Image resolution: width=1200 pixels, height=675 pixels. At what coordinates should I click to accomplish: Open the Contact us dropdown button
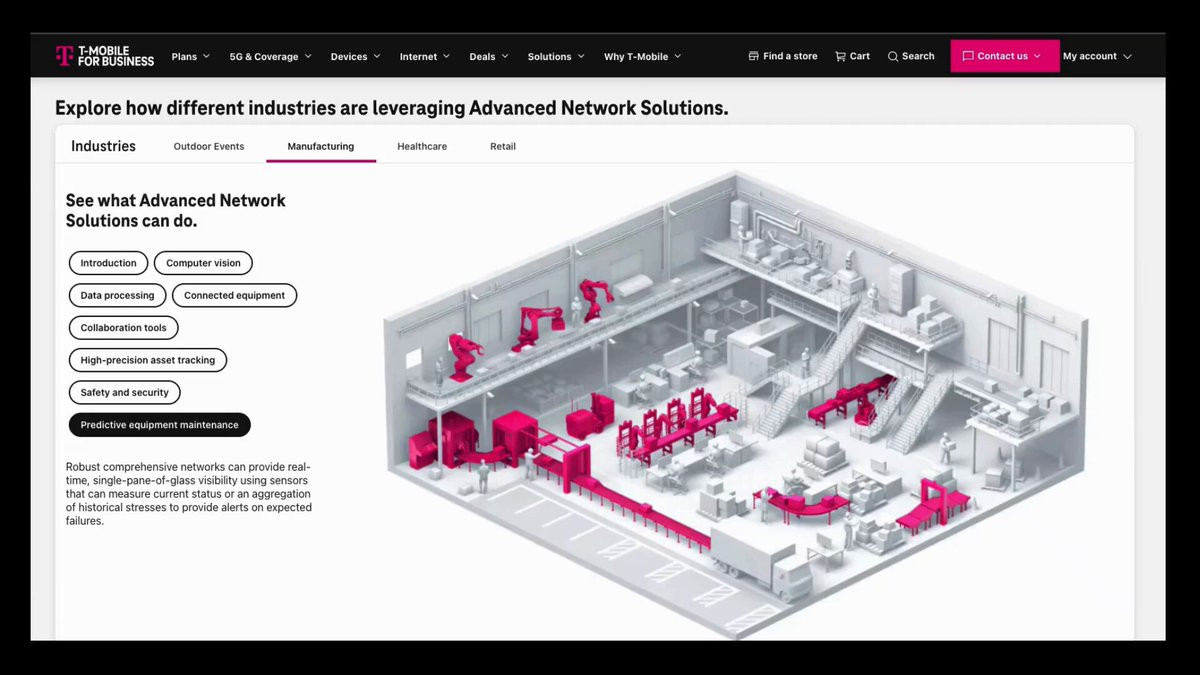tap(1005, 56)
